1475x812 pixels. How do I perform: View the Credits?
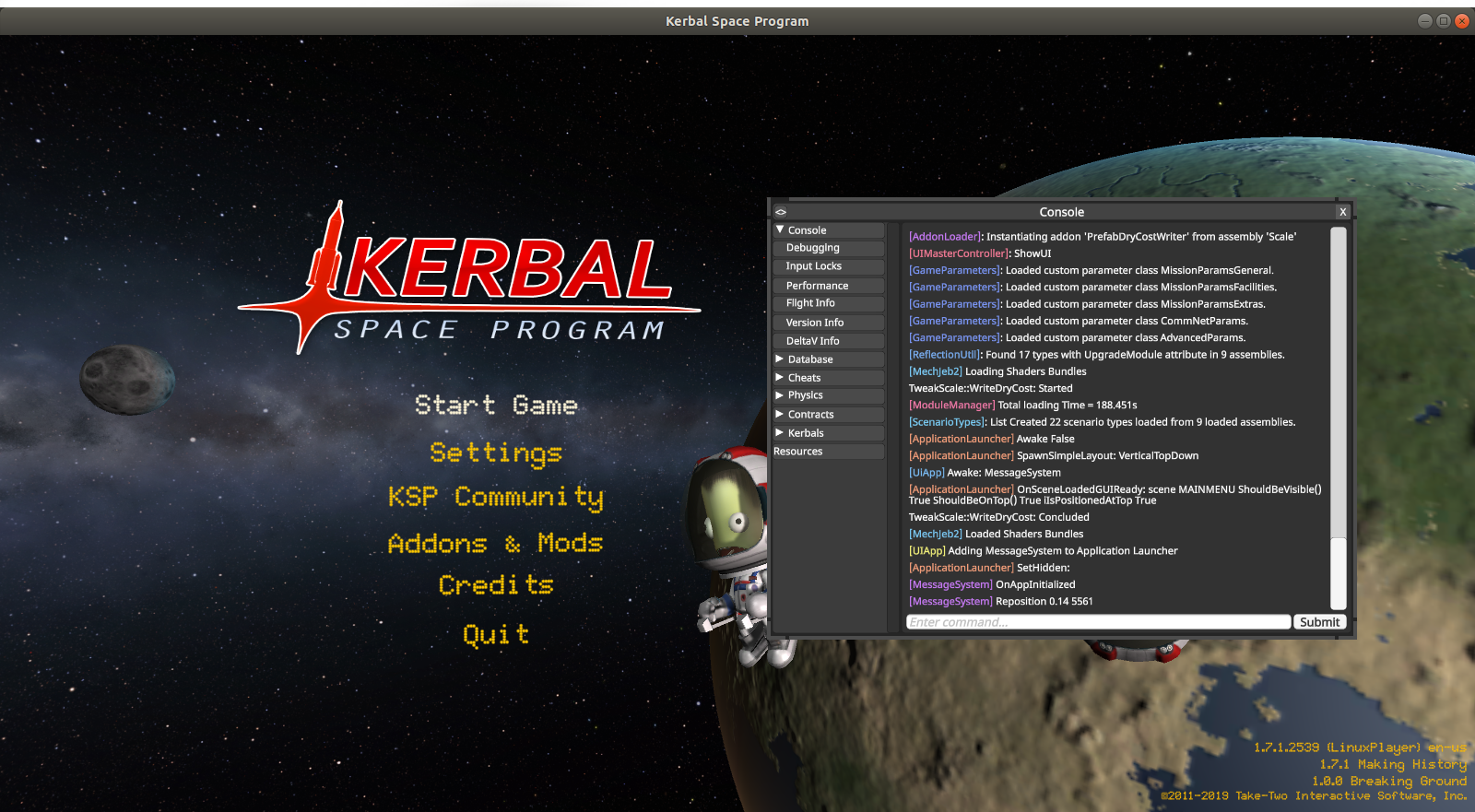pos(496,585)
